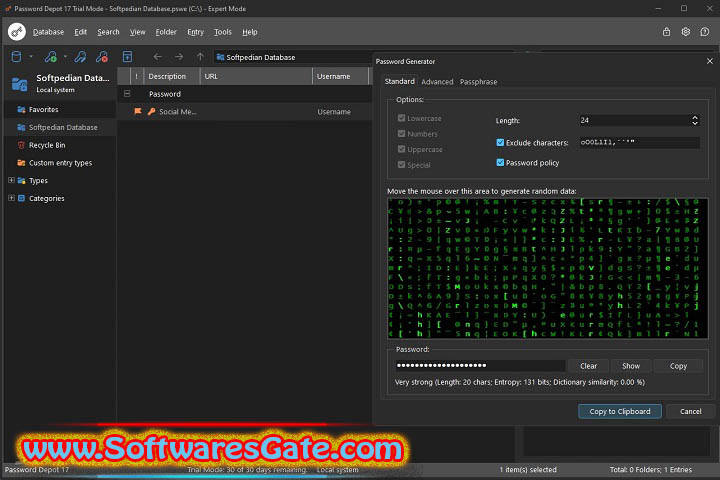Click the Copy to Clipboard button
Screen dimensions: 720x480
pos(620,411)
